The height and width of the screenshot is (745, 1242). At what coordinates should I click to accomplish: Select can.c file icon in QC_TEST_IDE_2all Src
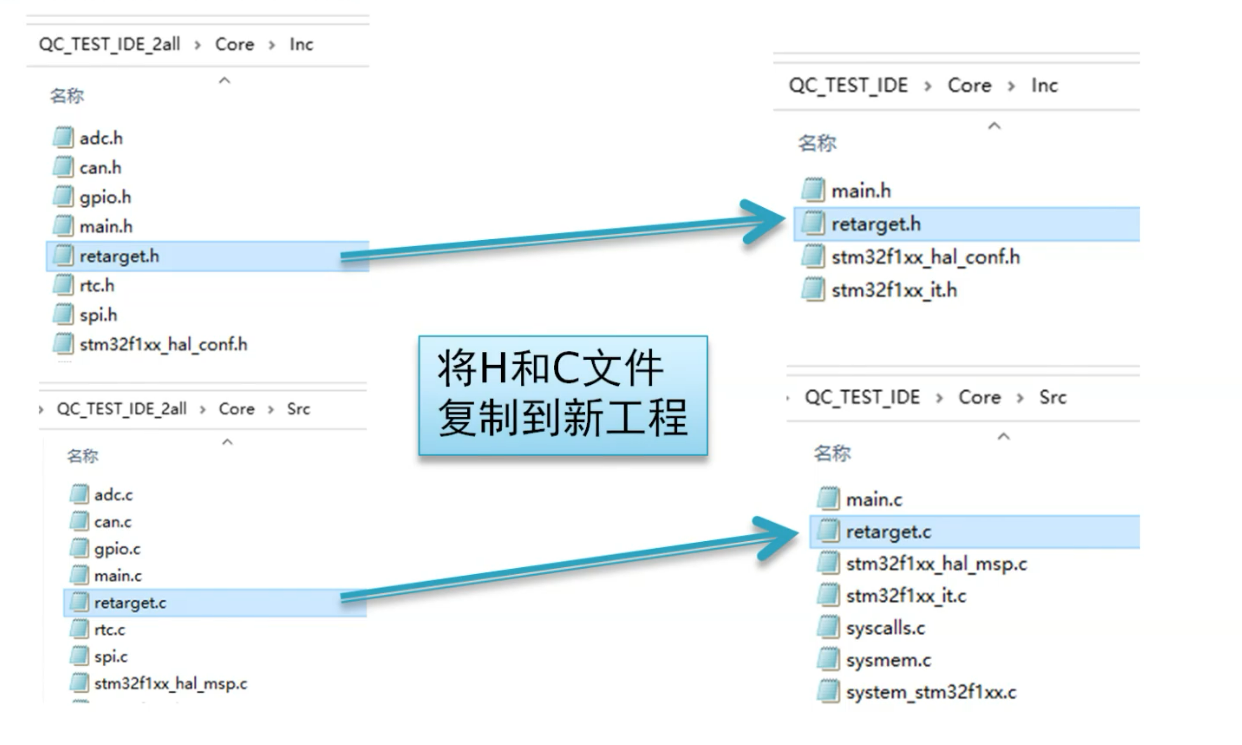[79, 521]
